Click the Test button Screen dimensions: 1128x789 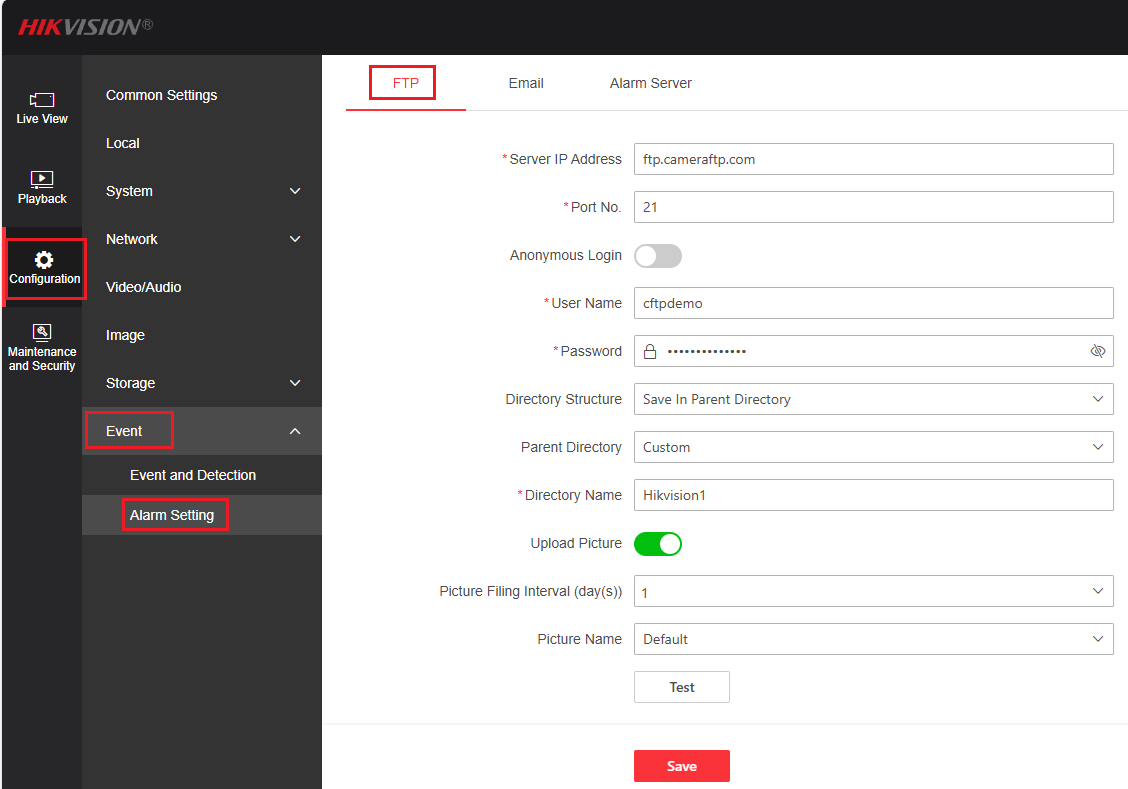682,687
